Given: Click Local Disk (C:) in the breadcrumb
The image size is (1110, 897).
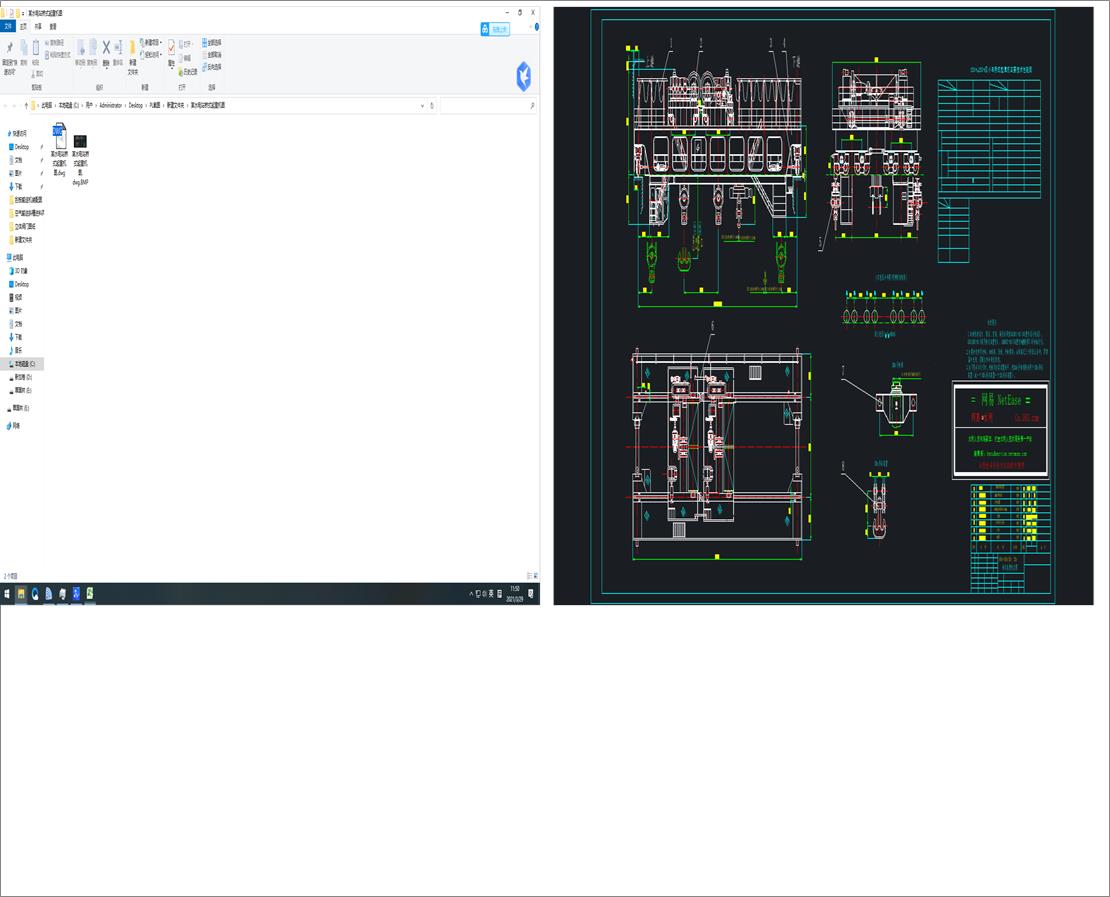Looking at the screenshot, I should pyautogui.click(x=69, y=105).
